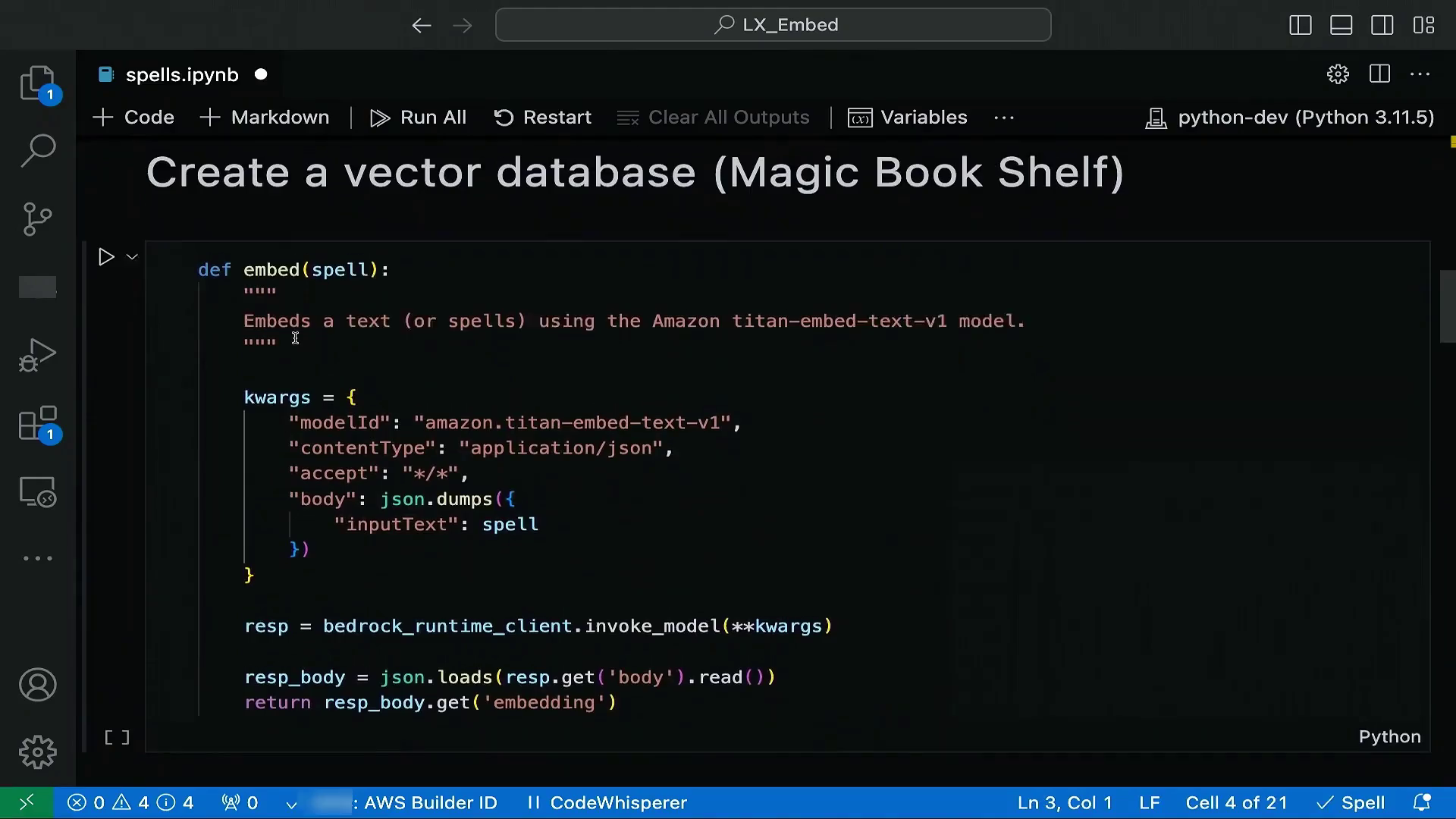Open the Search view icon
Viewport: 1456px width, 819px height.
point(37,150)
